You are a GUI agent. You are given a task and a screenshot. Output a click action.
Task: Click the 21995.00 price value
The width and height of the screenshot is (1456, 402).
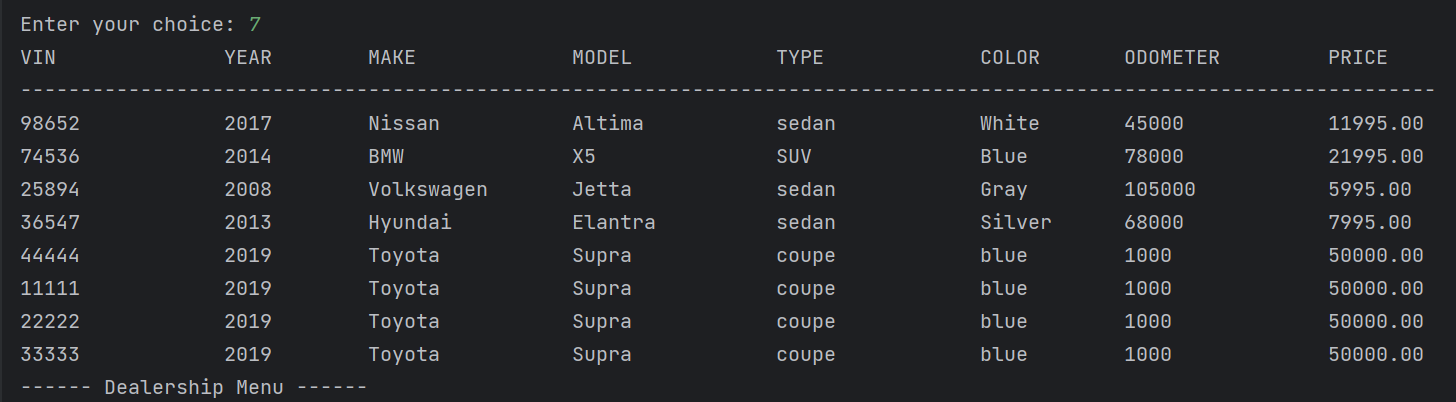pyautogui.click(x=1376, y=157)
